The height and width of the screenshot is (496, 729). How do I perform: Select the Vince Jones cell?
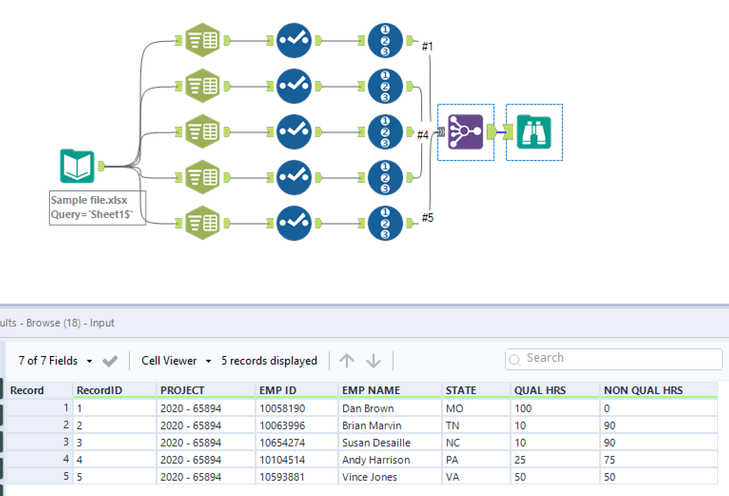390,477
